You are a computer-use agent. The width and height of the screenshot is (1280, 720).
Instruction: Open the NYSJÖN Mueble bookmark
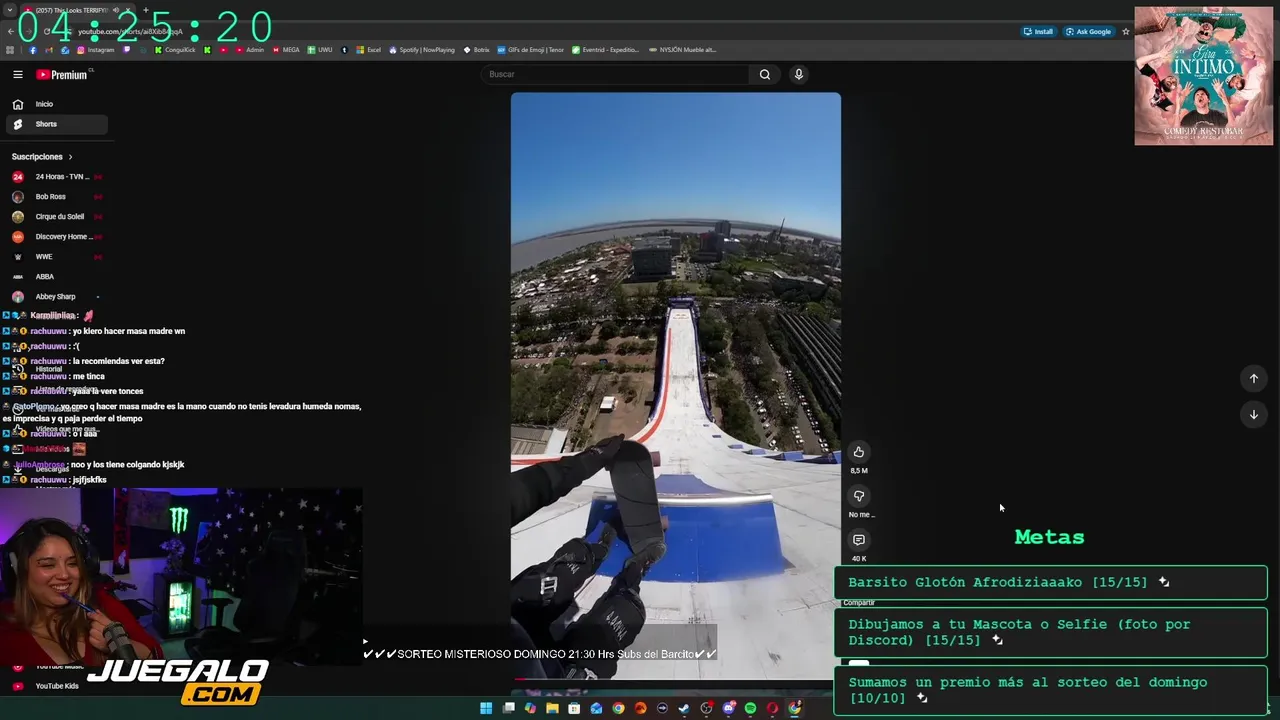click(x=682, y=50)
